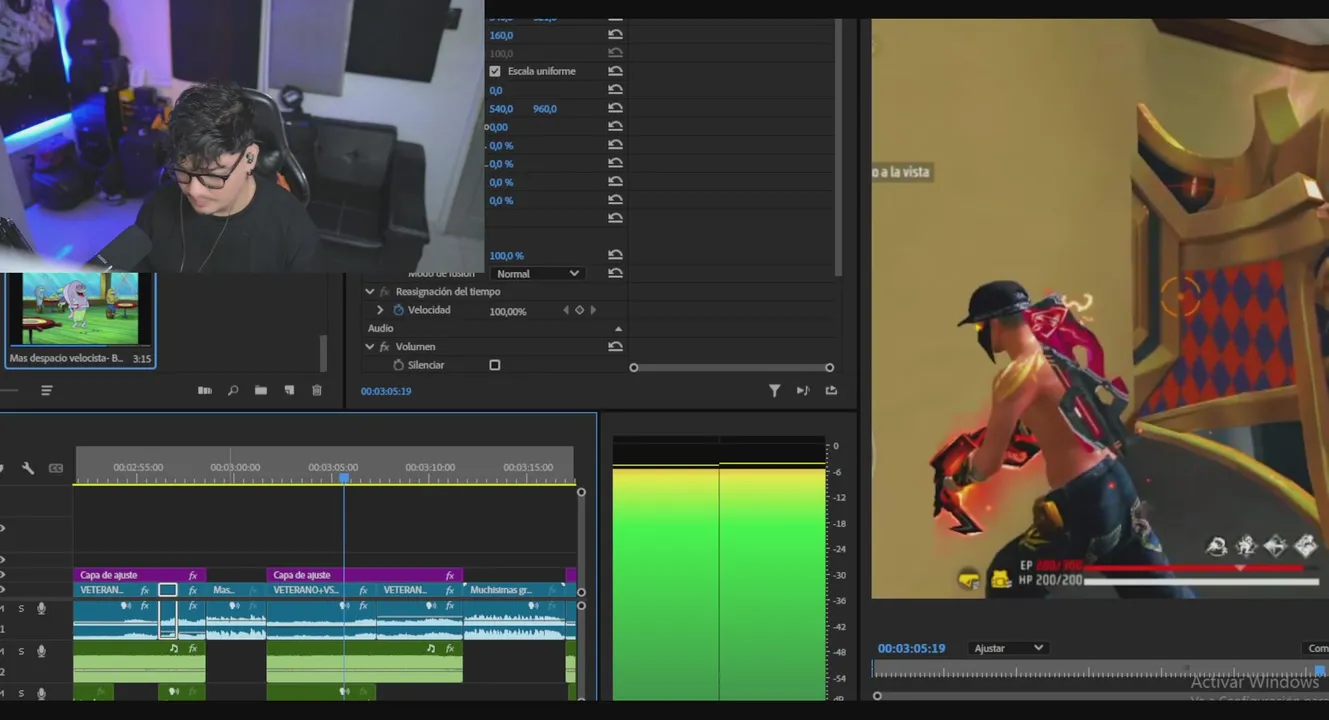Edit the 960,0 anchor value

coord(545,108)
